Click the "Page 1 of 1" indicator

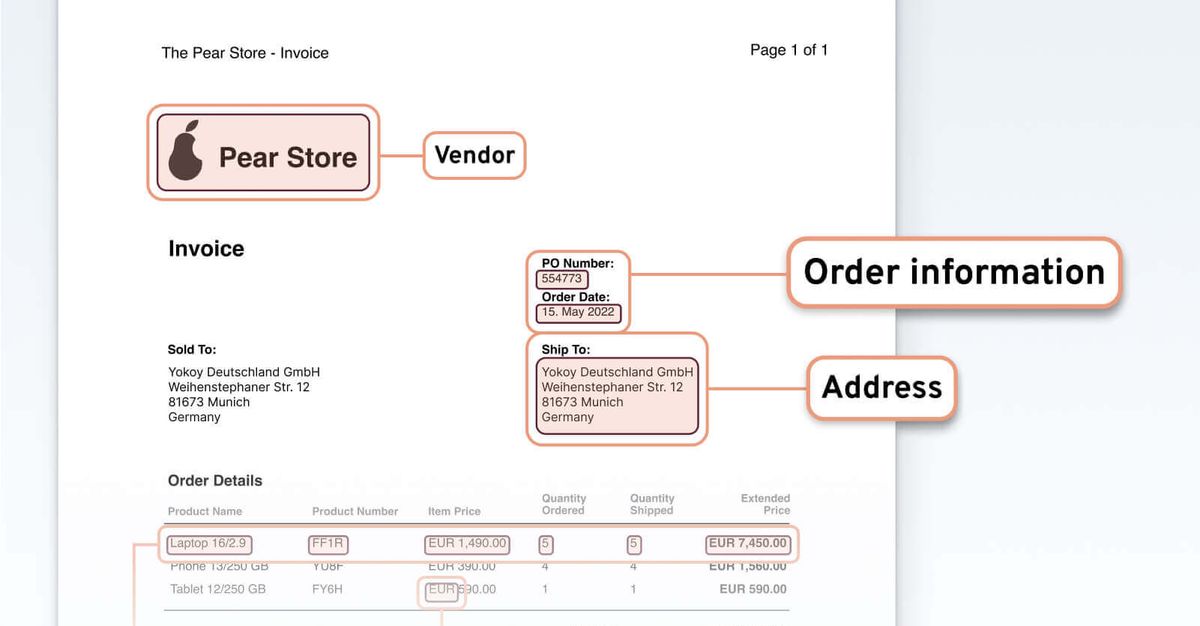tap(789, 50)
